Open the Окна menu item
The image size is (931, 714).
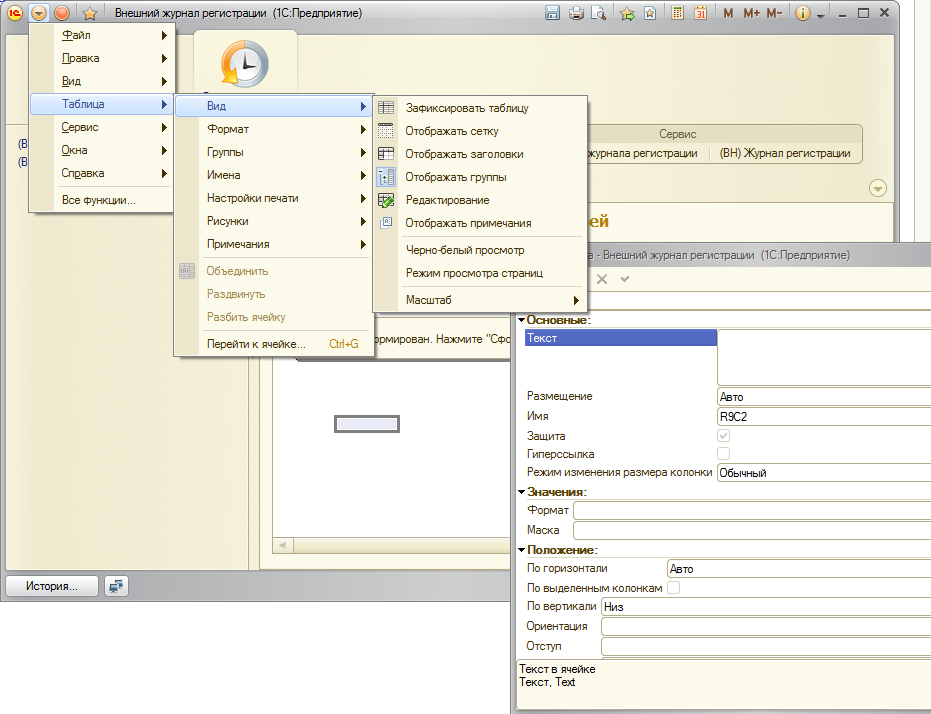(x=102, y=150)
